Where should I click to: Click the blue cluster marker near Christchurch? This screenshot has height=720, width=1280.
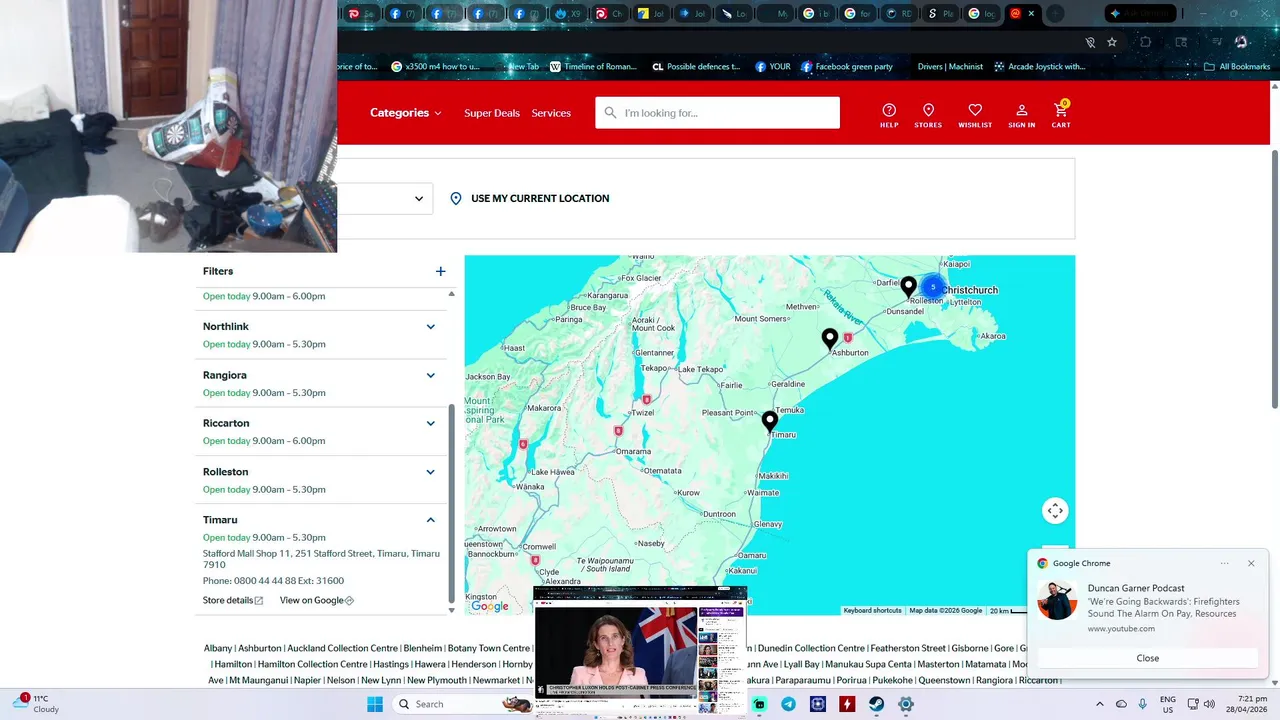tap(933, 287)
